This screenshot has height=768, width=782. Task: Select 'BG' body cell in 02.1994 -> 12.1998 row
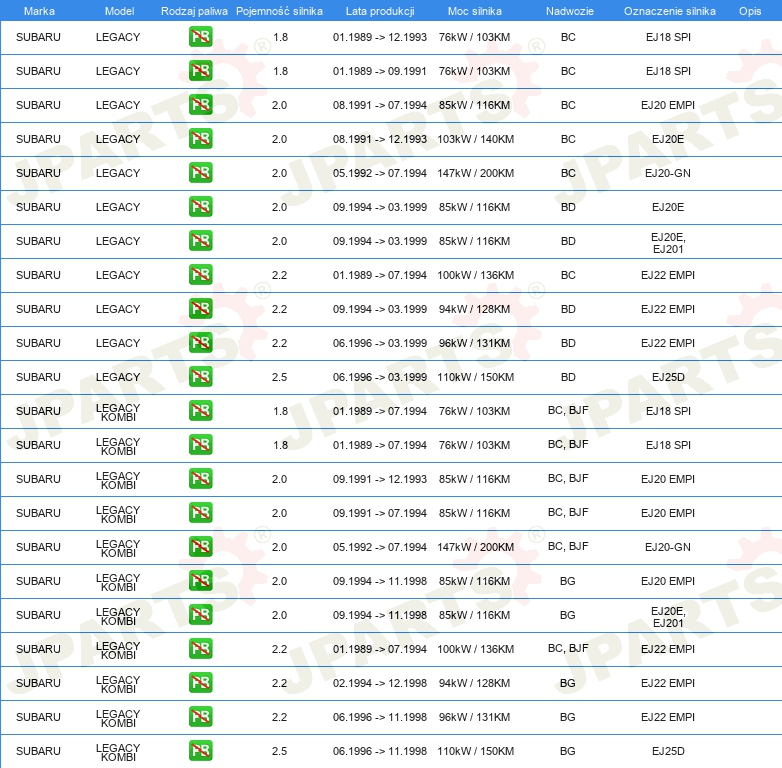click(568, 683)
